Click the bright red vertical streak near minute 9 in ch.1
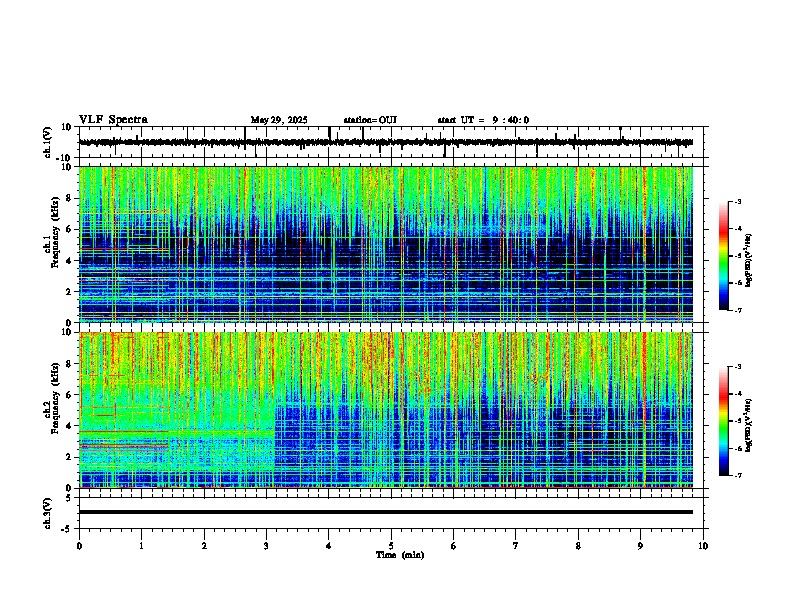This screenshot has height=612, width=792. [644, 244]
